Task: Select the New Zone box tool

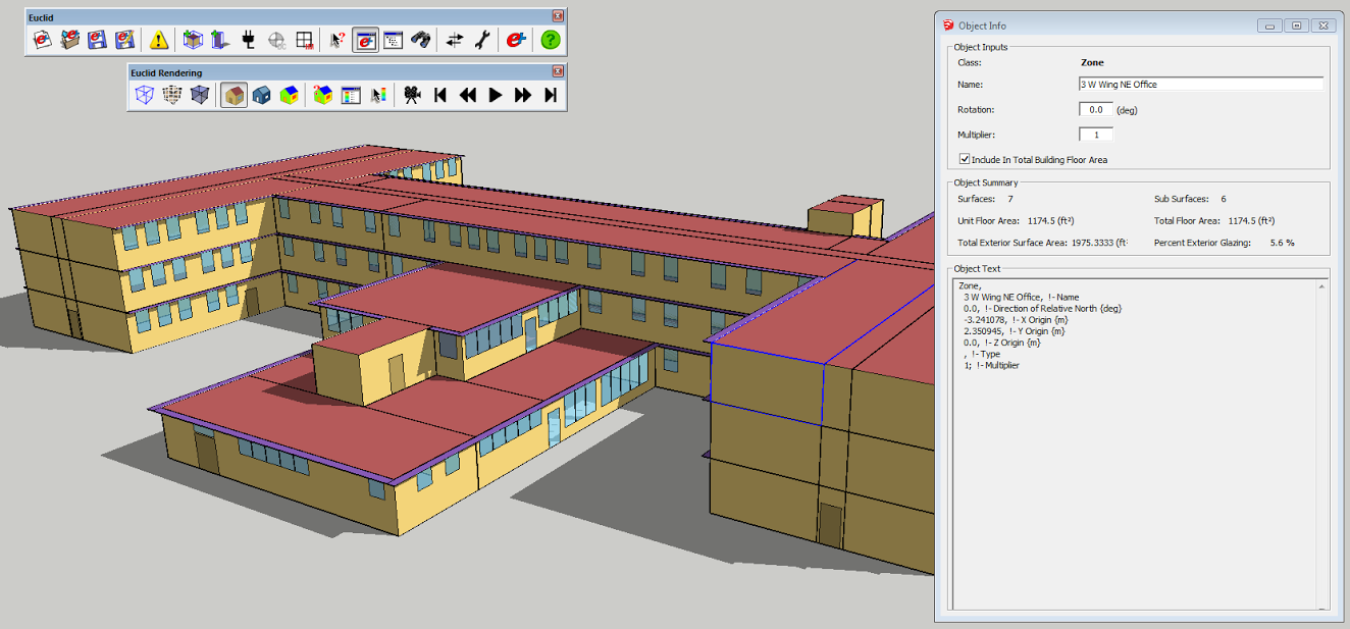Action: coord(193,40)
